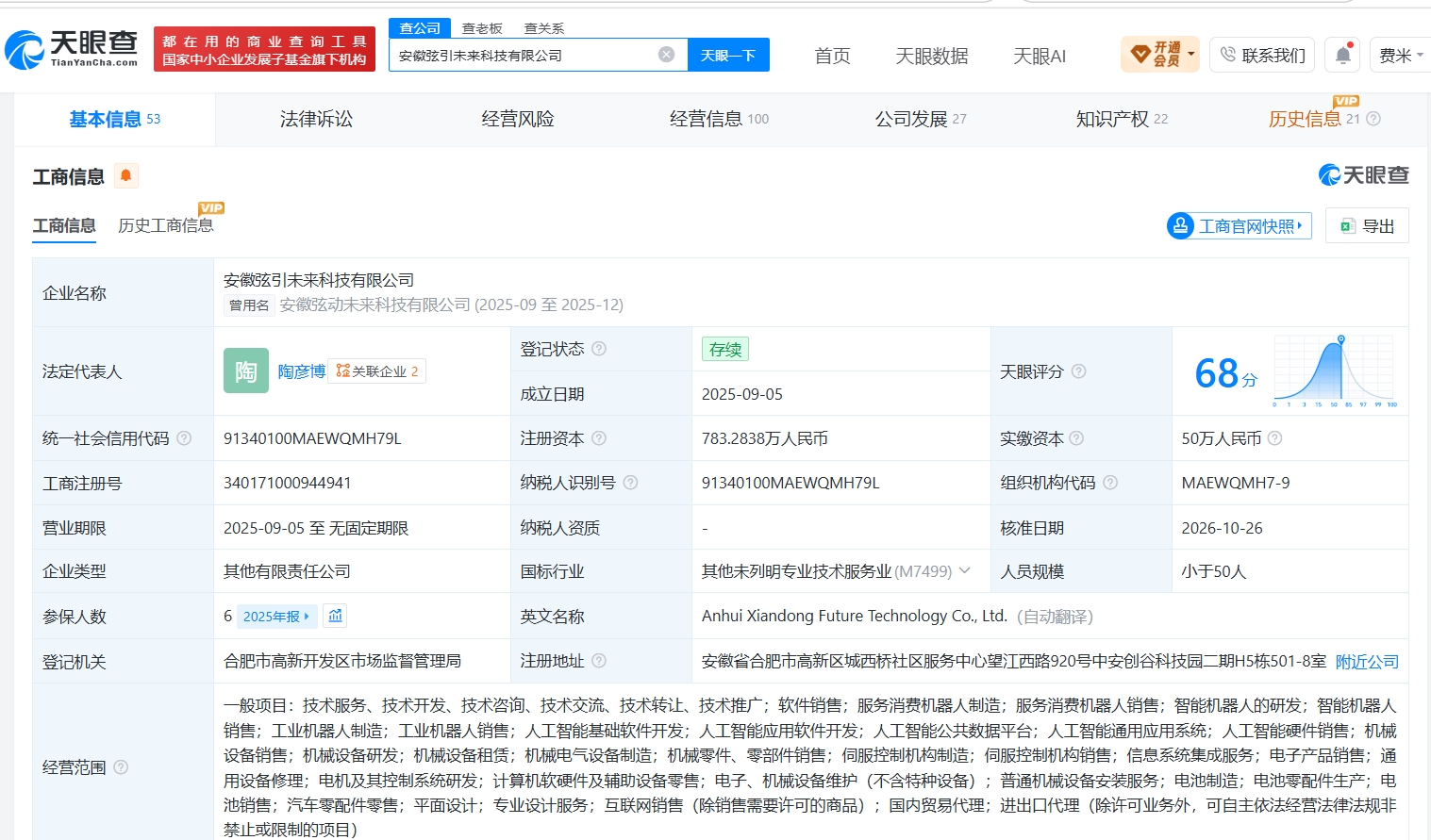Switch to 经营风险 tab
This screenshot has width=1431, height=840.
[x=518, y=119]
